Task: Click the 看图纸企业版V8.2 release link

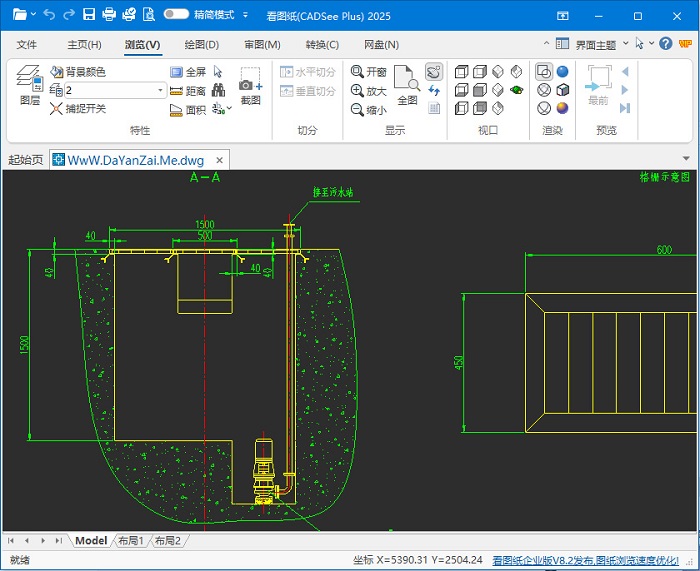Action: click(x=594, y=560)
